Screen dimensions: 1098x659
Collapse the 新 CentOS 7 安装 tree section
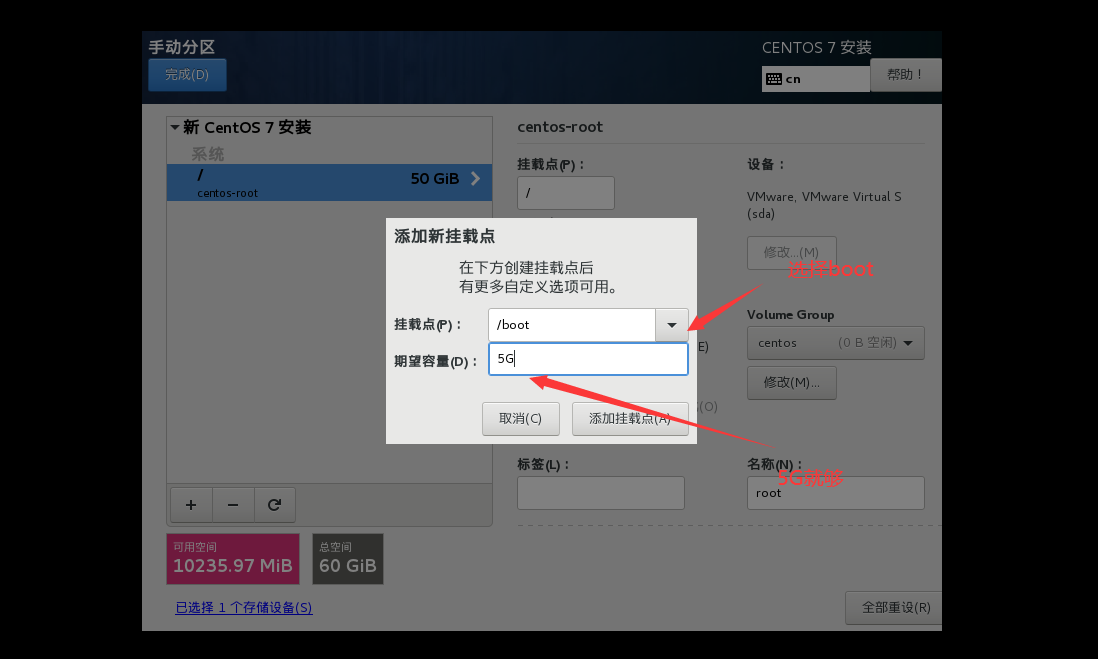[x=174, y=127]
